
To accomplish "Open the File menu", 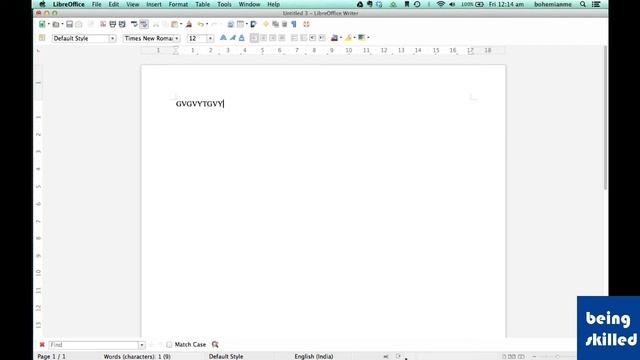I will click(96, 4).
